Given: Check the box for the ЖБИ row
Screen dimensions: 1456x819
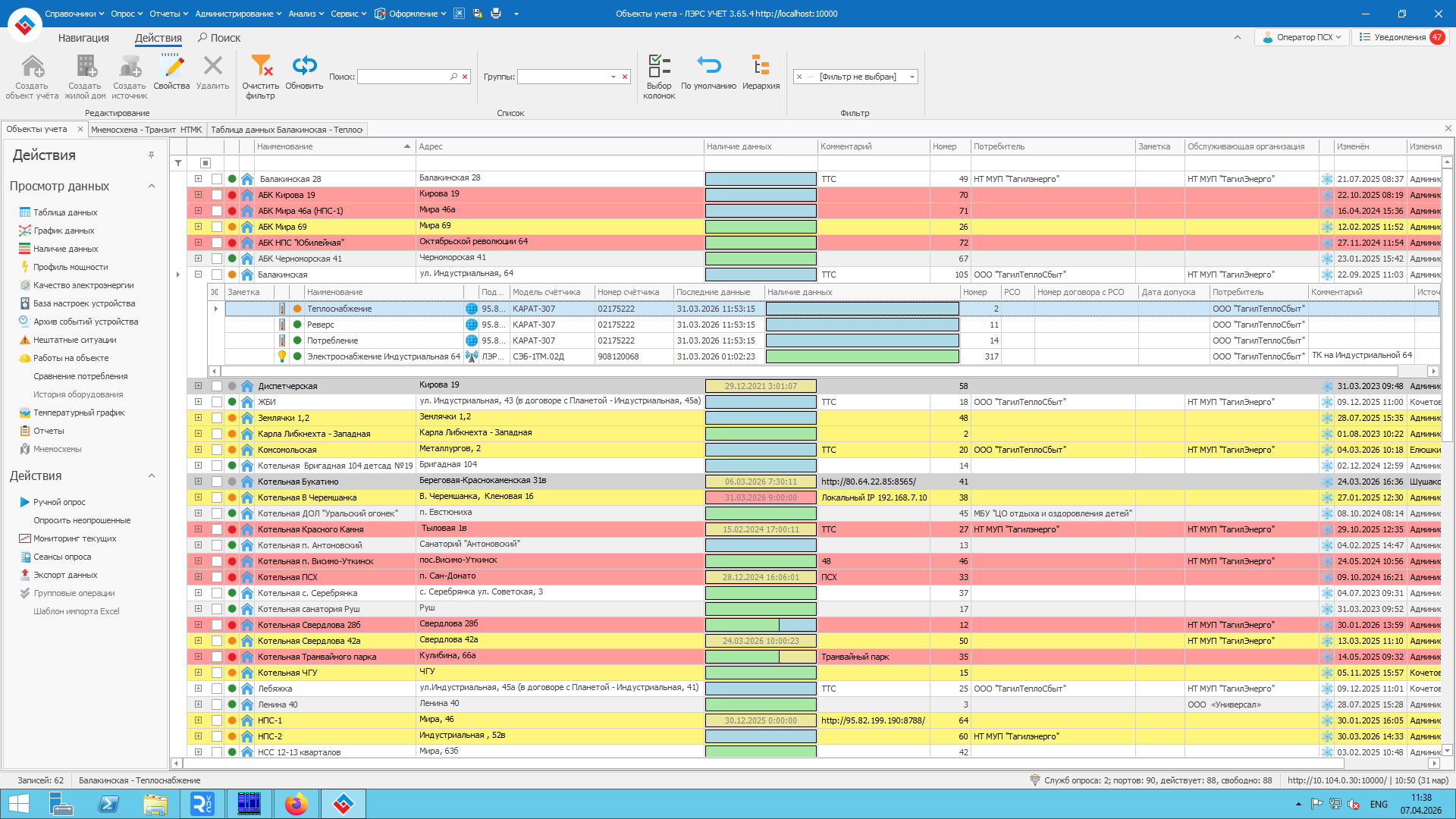Looking at the screenshot, I should pos(217,402).
